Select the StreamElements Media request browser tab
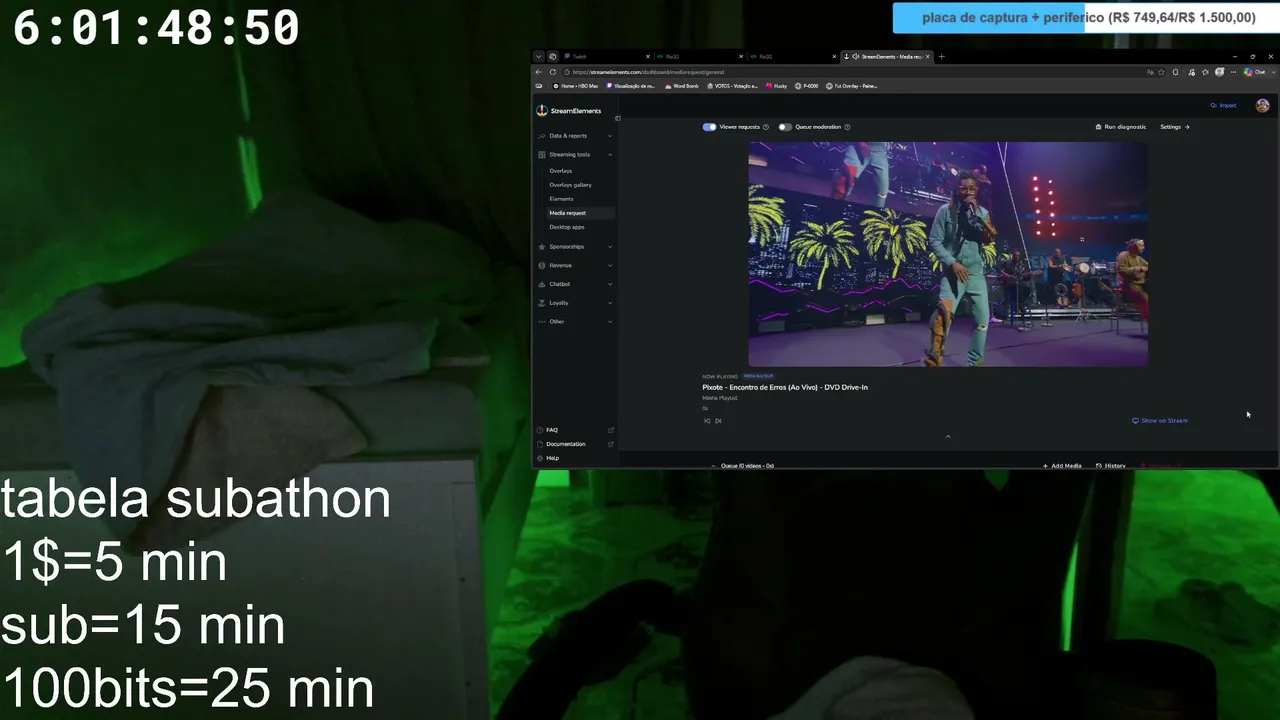 [x=887, y=57]
